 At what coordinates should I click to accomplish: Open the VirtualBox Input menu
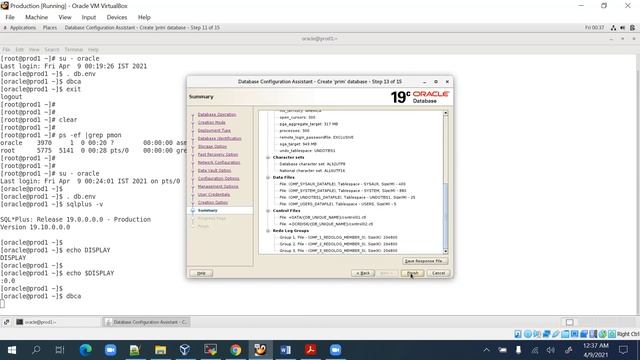89,17
